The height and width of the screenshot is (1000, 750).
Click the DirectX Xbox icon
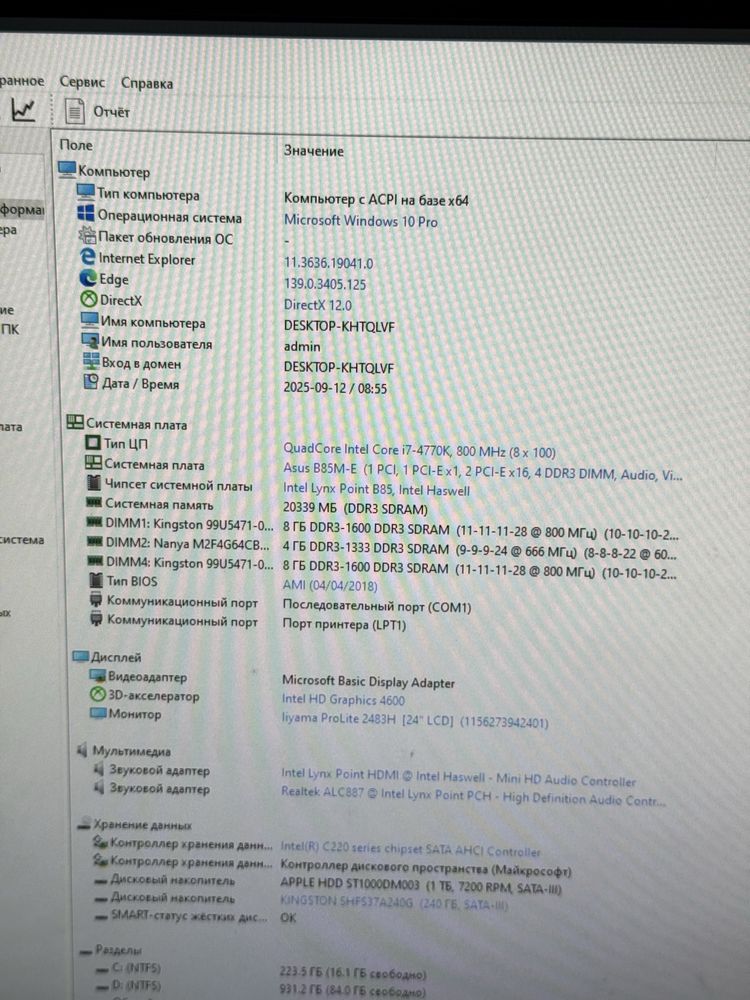click(x=89, y=299)
